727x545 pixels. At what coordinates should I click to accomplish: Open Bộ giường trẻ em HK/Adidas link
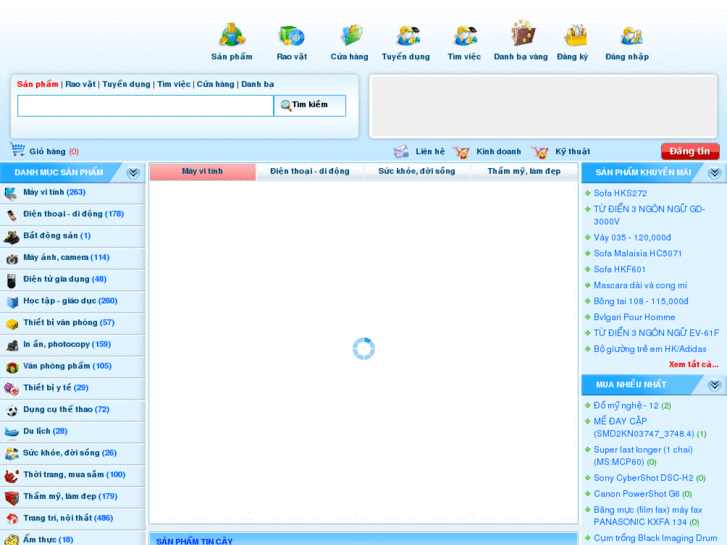(650, 349)
